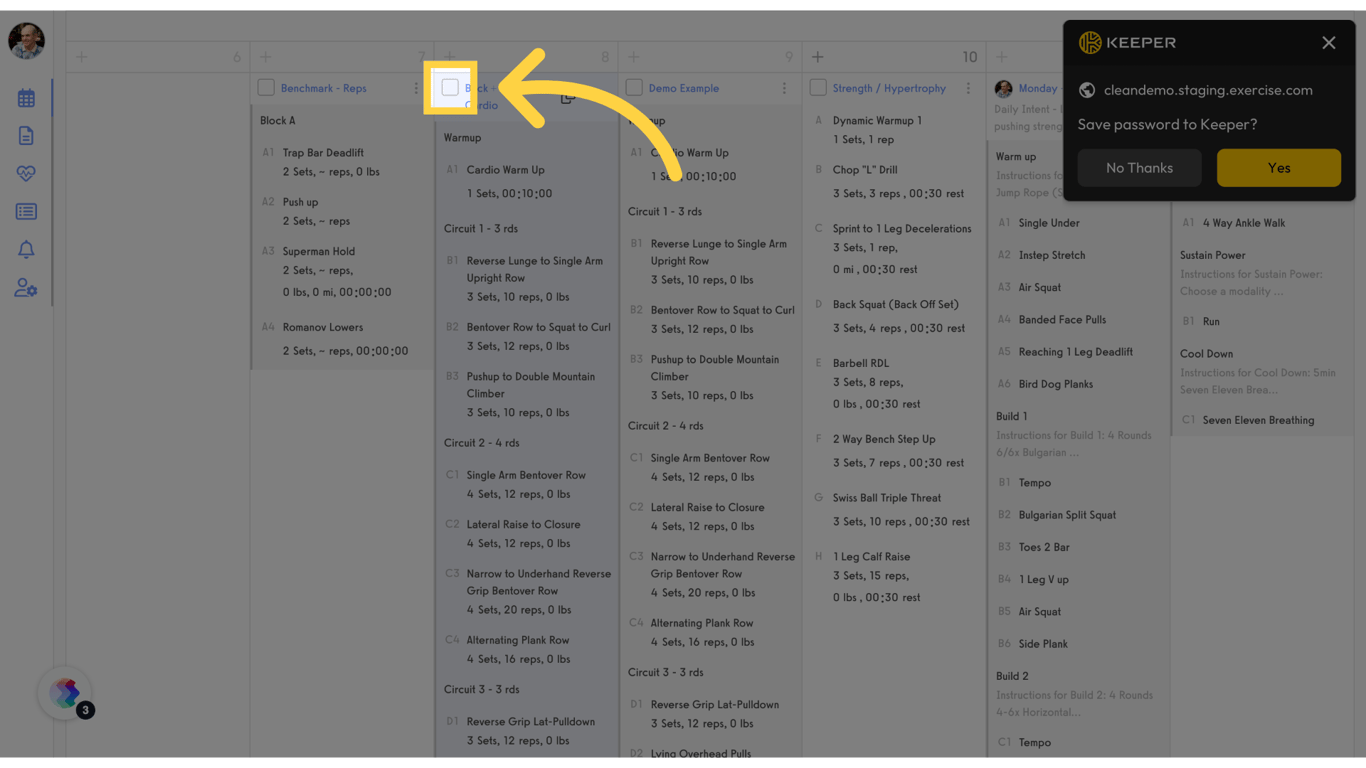Click the profile avatar photo in sidebar
The image size is (1366, 768).
[x=27, y=41]
